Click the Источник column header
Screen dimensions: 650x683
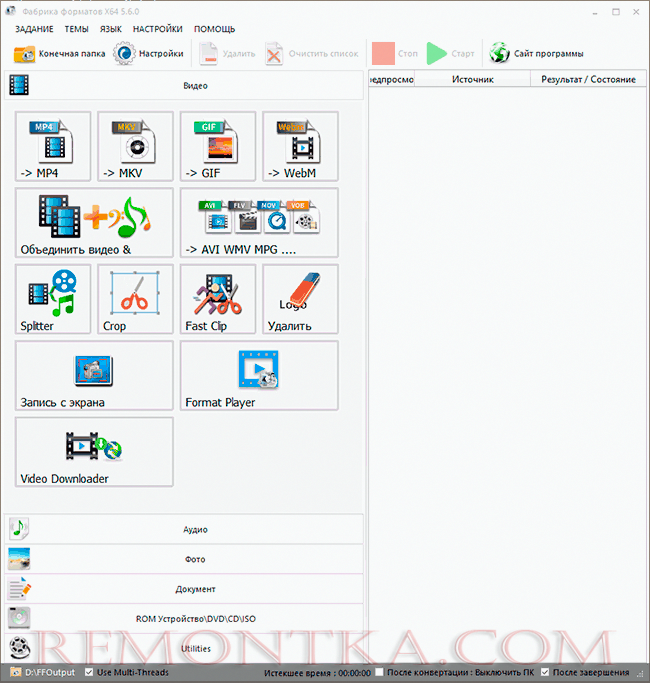pyautogui.click(x=472, y=78)
